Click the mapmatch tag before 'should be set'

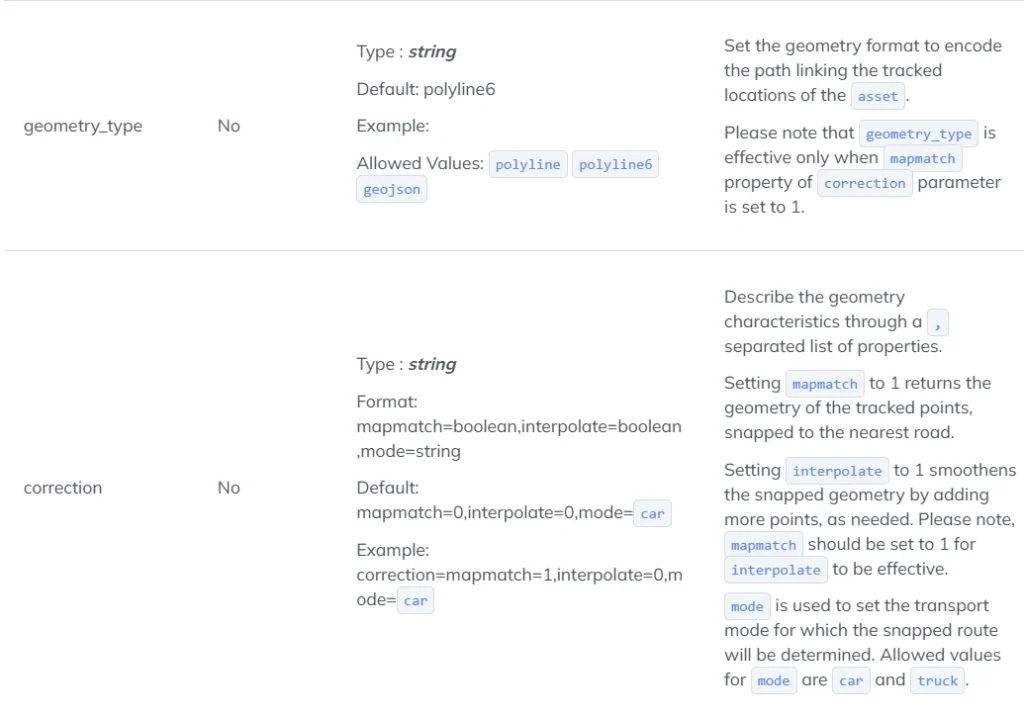(763, 545)
